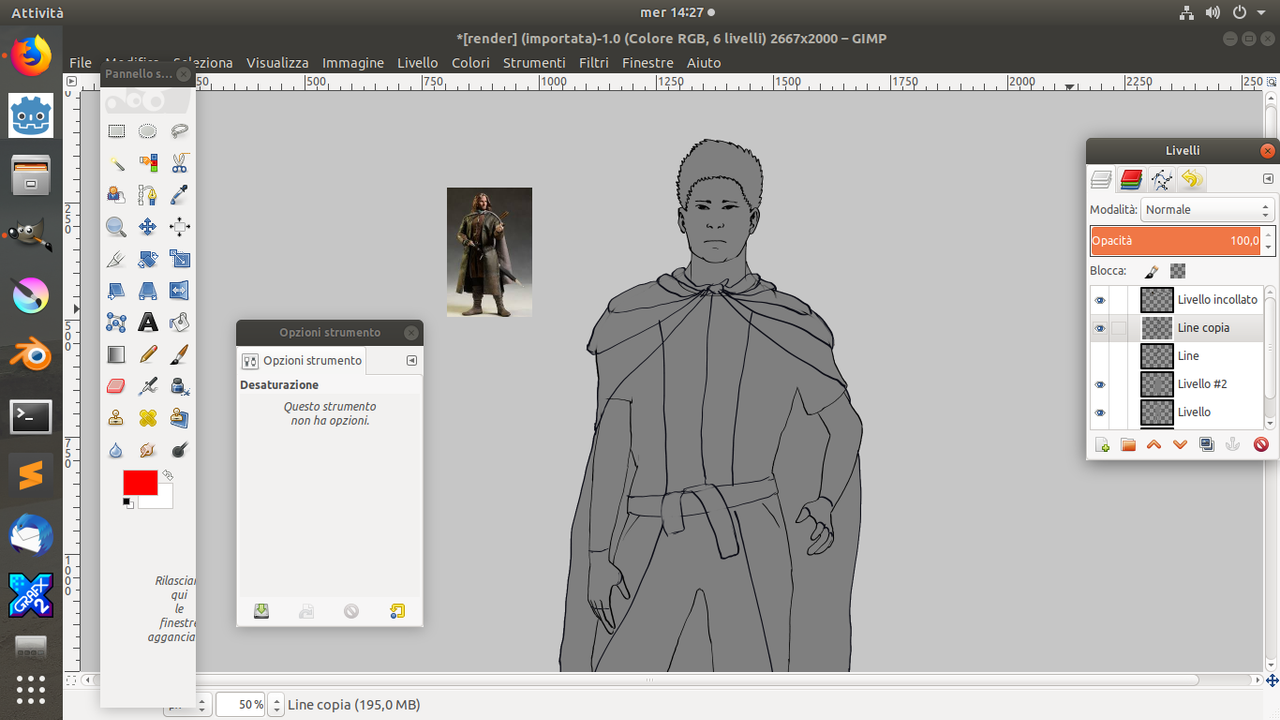Select the Crop knife tool

pos(116,259)
